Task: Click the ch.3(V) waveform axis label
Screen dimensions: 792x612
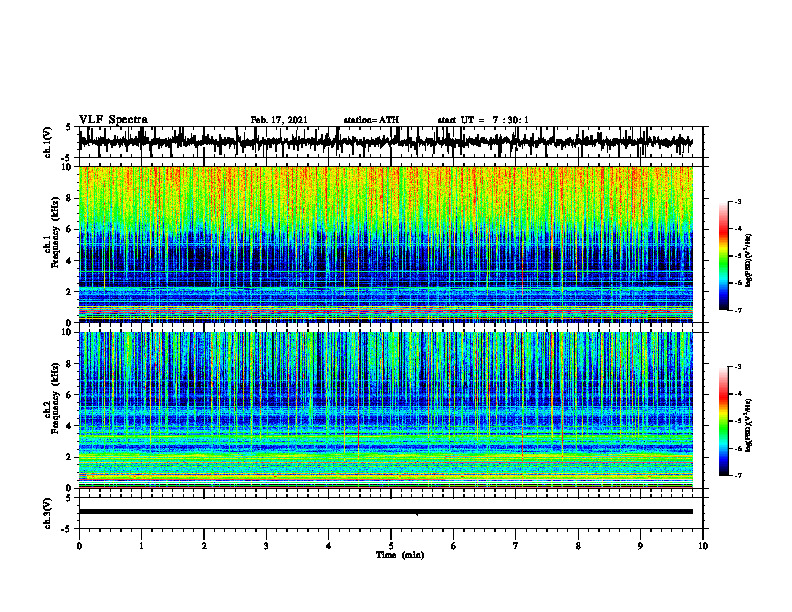Action: coord(48,513)
